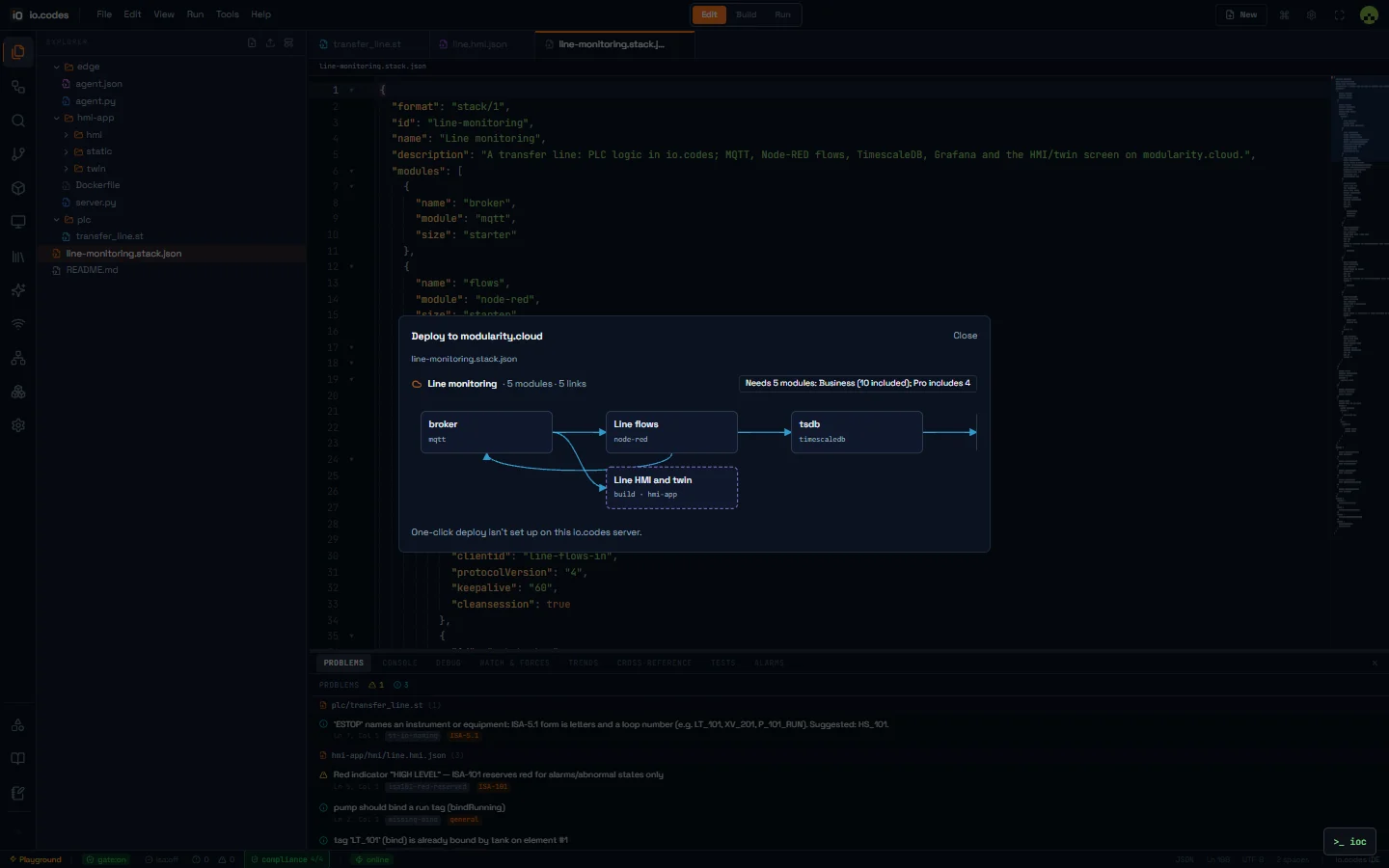
Task: Click the 'Needs 5 modules' plan badge
Action: click(858, 383)
